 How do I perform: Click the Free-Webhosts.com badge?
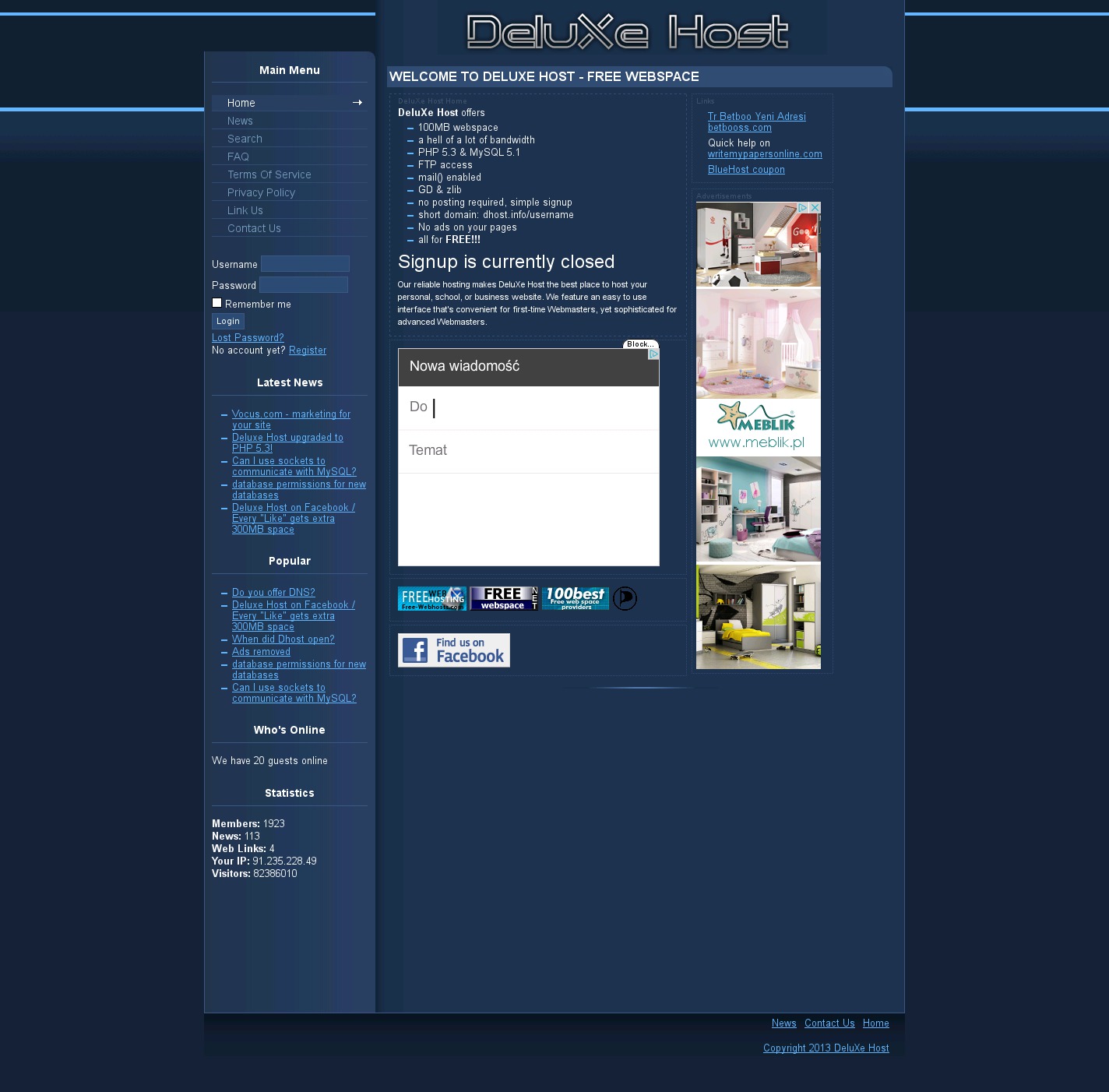pos(431,598)
